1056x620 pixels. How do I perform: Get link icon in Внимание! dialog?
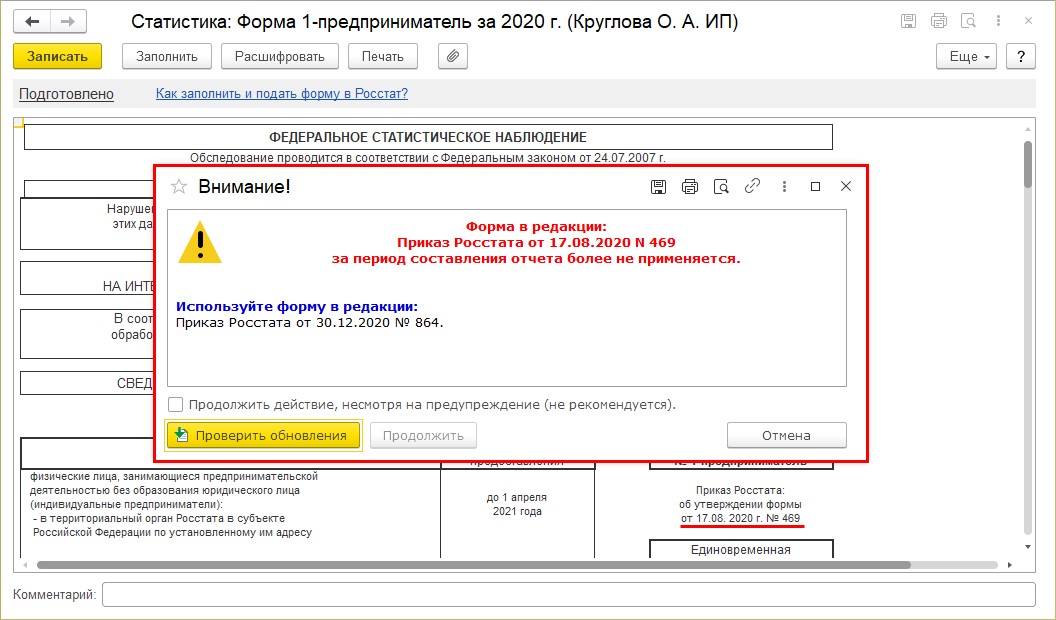[752, 186]
